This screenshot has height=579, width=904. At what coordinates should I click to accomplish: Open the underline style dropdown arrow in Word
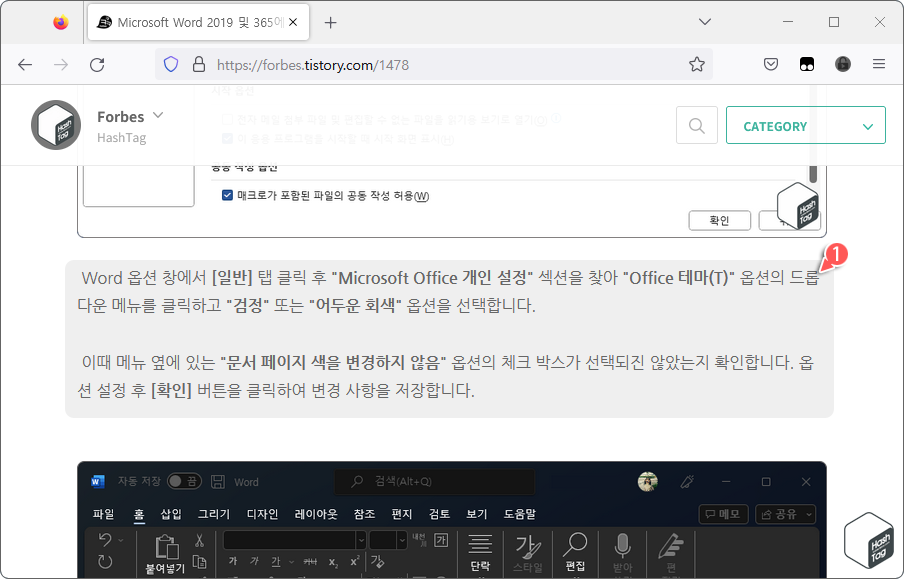tap(292, 562)
